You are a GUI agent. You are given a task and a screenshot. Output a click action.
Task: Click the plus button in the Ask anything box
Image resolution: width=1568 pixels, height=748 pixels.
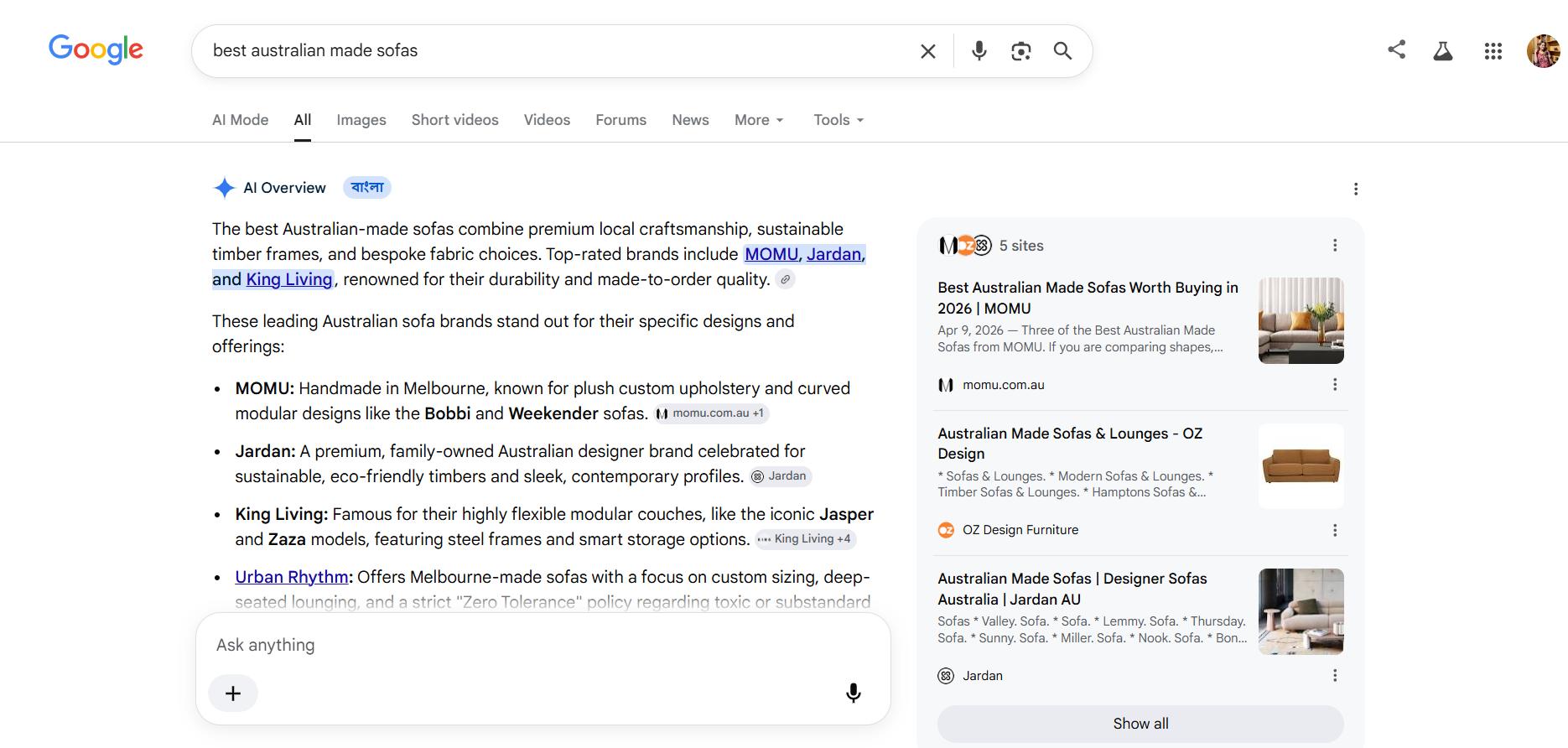pos(233,693)
